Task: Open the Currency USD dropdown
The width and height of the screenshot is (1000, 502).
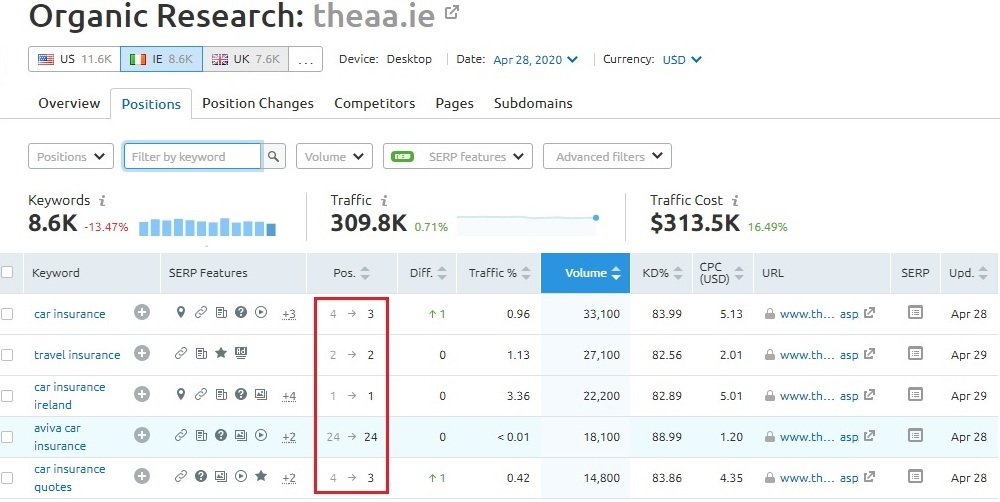Action: (x=682, y=59)
